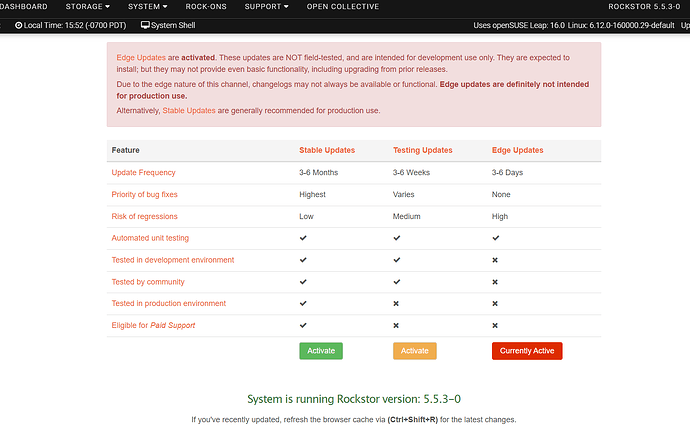Click Stable checkmark for Paid Support
690x433 pixels.
303,326
